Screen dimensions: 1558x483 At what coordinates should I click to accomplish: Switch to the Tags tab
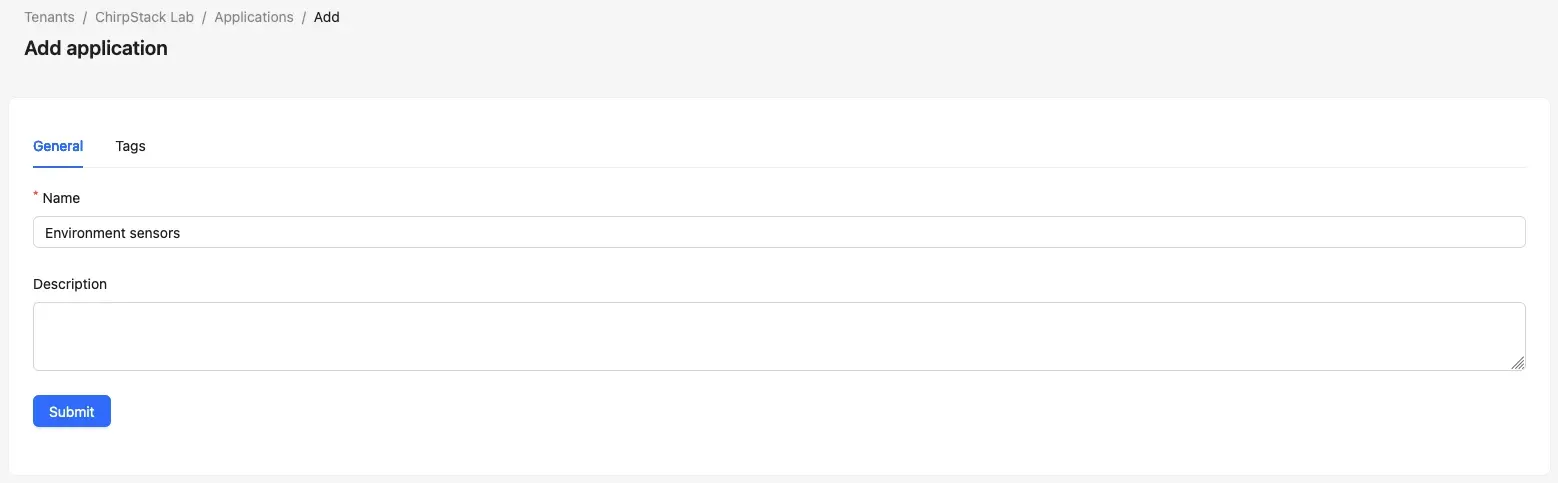pos(130,146)
